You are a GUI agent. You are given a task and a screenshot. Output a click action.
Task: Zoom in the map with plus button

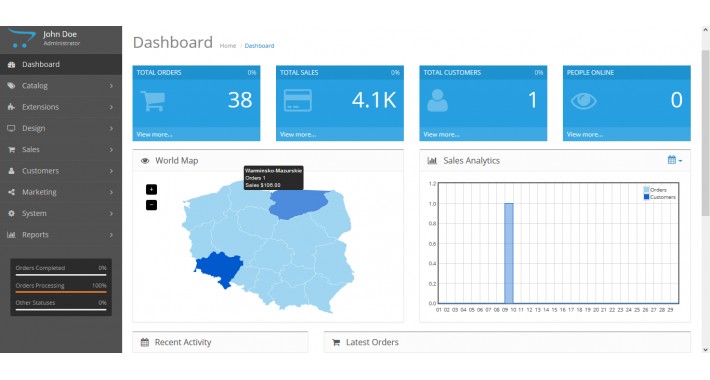(x=151, y=189)
